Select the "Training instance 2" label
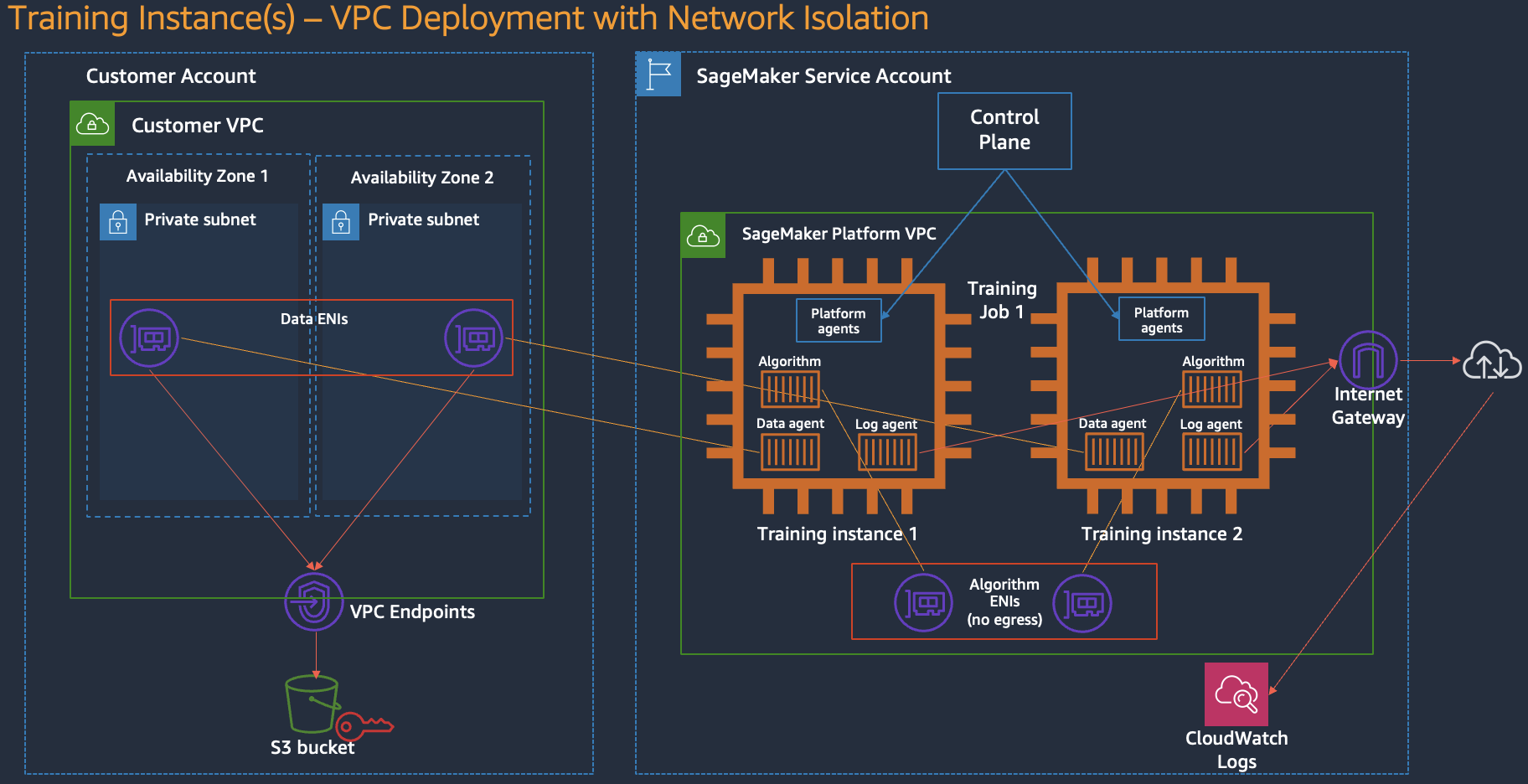 point(1162,534)
